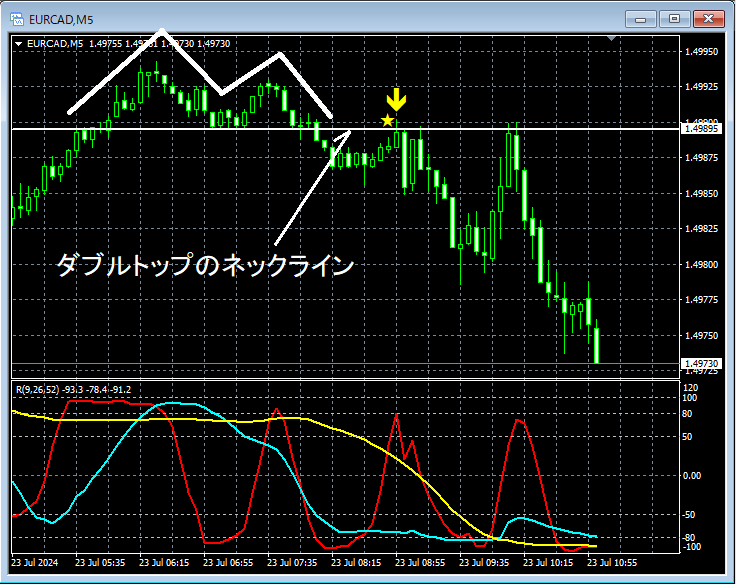737x584 pixels.
Task: Select the ダブルトップのネックライン text label
Action: coord(205,265)
